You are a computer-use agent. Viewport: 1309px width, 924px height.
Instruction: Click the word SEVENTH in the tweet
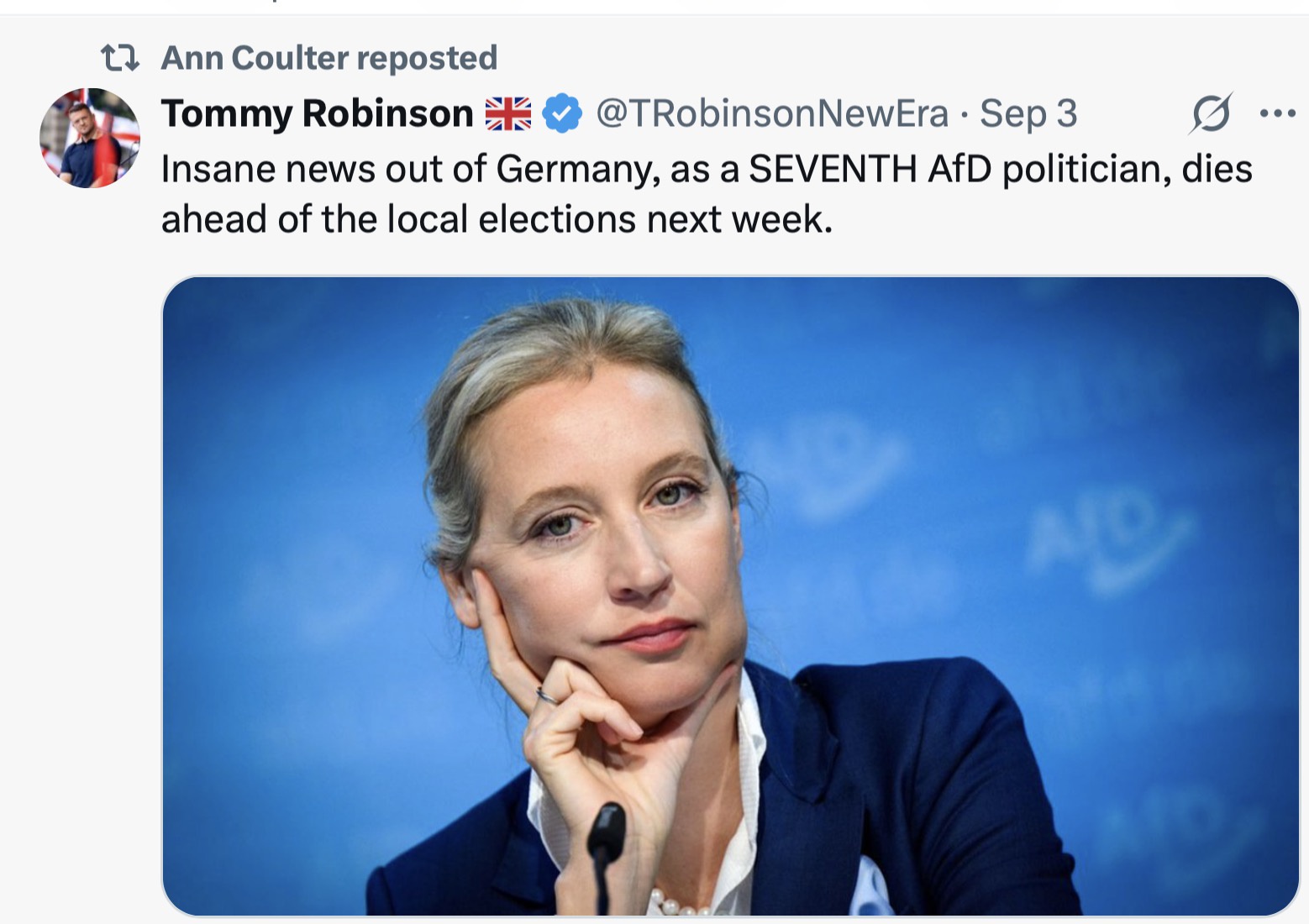(832, 170)
